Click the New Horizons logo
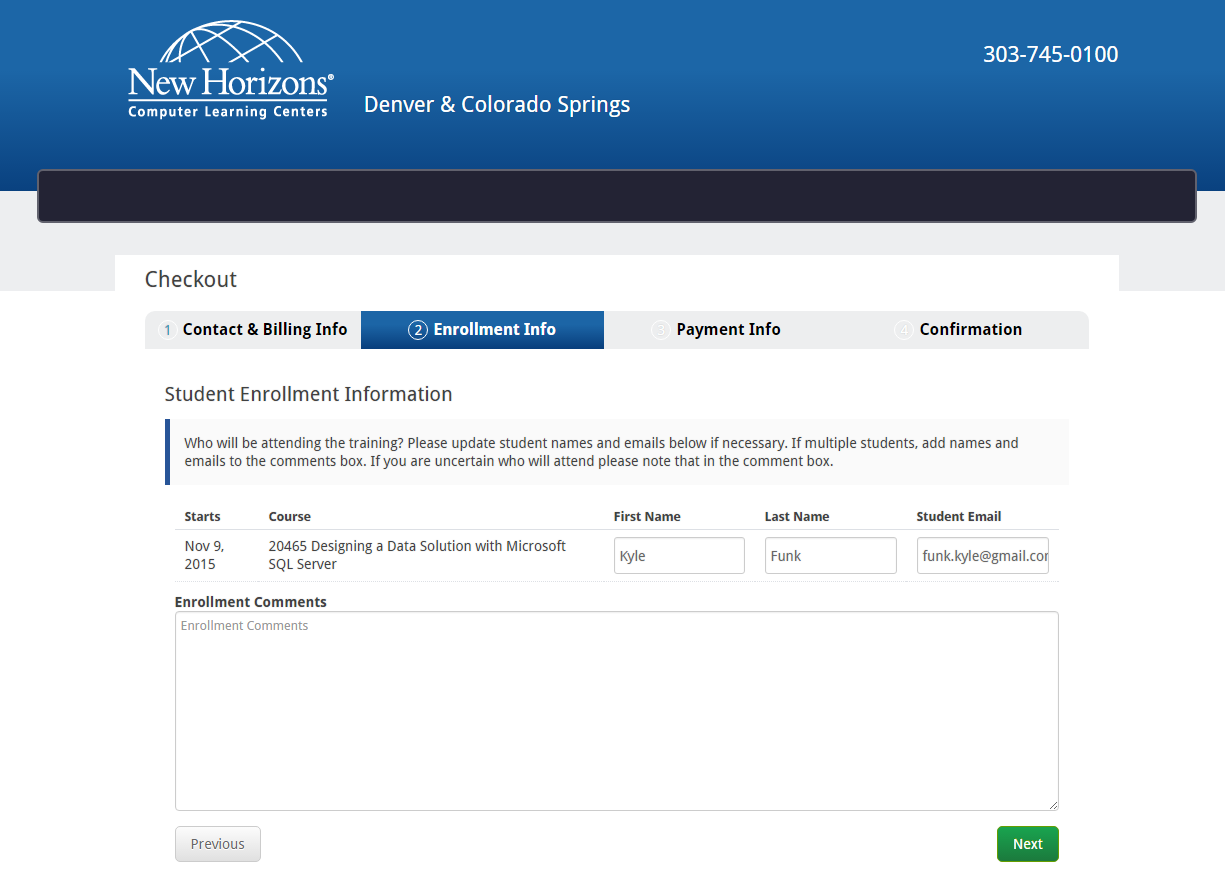Screen dimensions: 1225x878 [230, 70]
